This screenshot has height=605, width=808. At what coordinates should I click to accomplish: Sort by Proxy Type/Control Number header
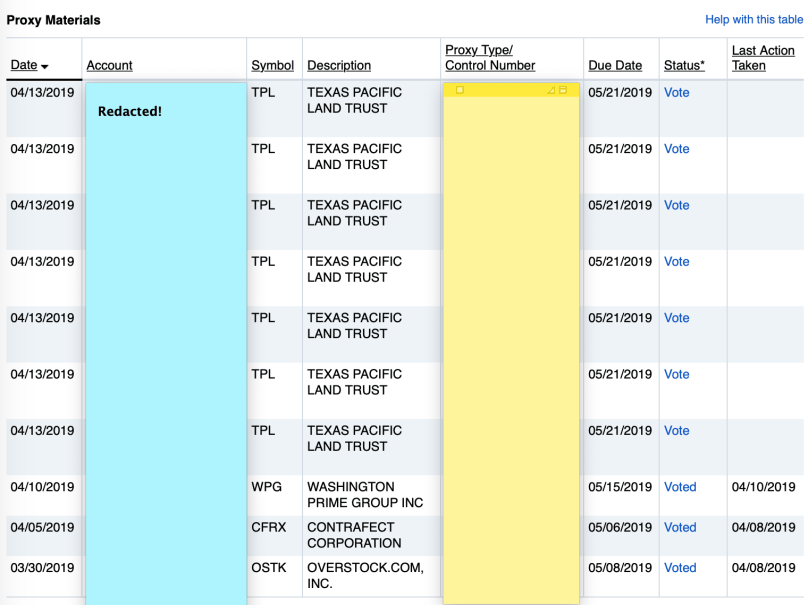click(489, 58)
